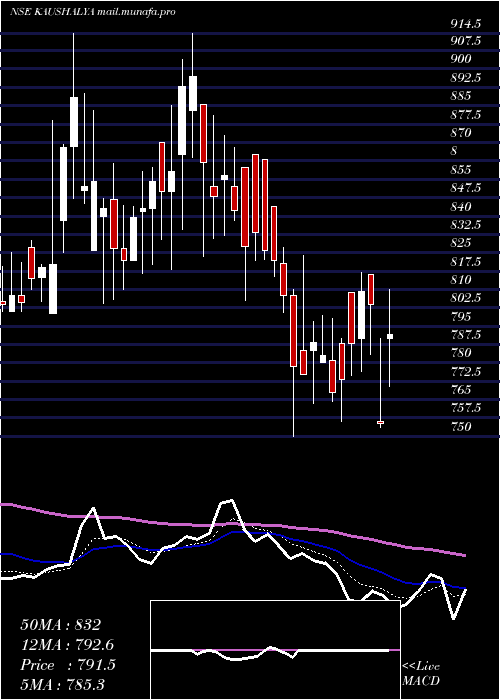
Task: Select the 907.5 price axis label
Action: tap(466, 41)
